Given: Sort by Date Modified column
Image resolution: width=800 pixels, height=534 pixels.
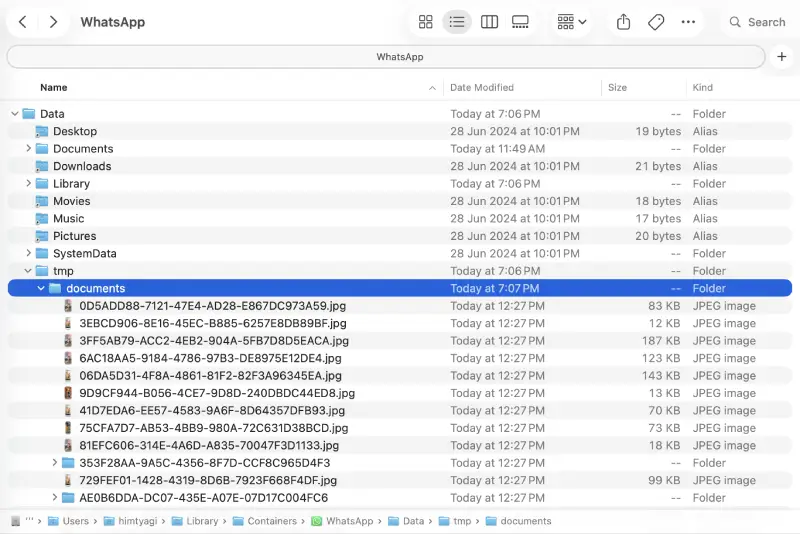Looking at the screenshot, I should pyautogui.click(x=482, y=87).
